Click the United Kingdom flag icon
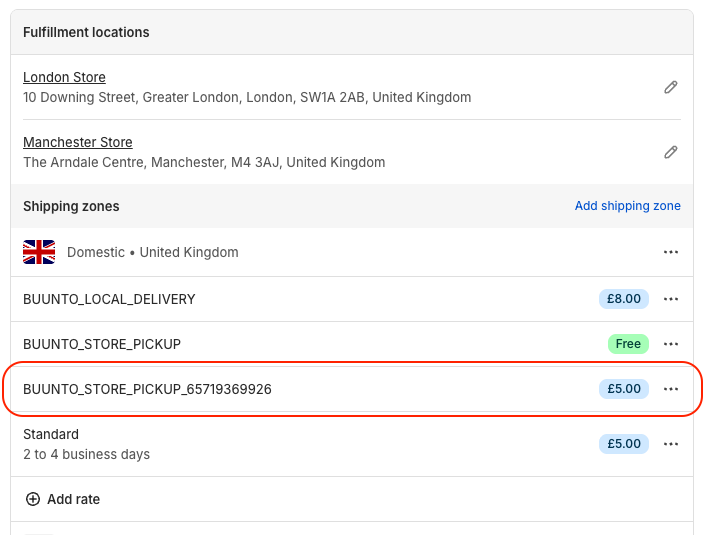The width and height of the screenshot is (703, 535). [39, 252]
